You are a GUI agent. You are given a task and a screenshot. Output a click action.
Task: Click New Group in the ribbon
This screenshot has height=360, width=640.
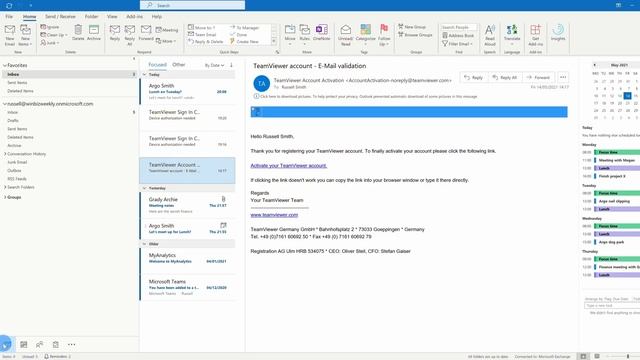point(412,27)
